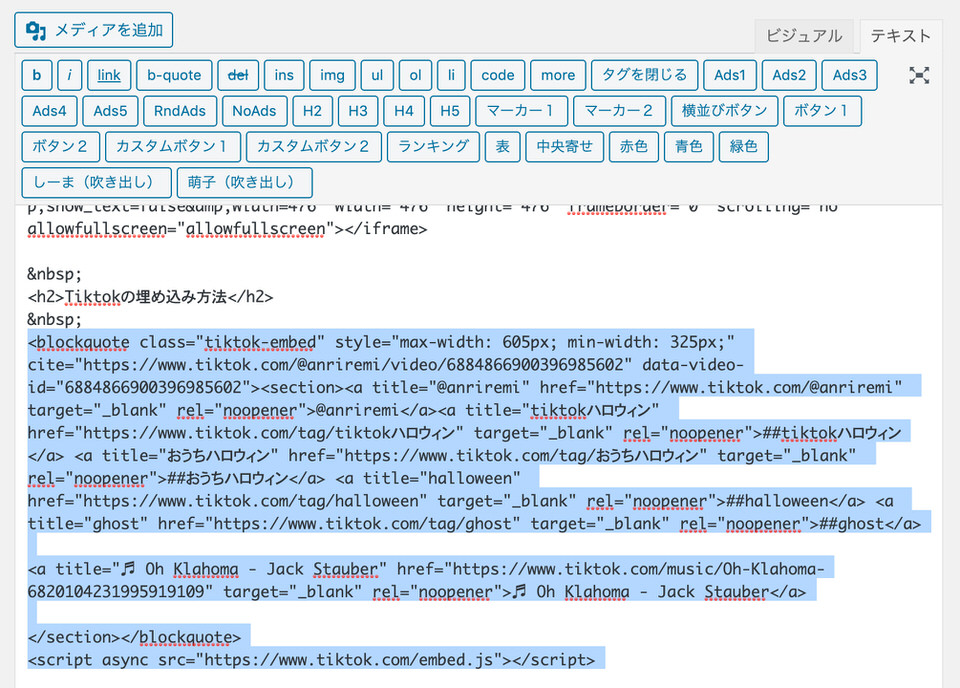Switch to the ビジュアル editor tab
This screenshot has height=688, width=960.
804,36
